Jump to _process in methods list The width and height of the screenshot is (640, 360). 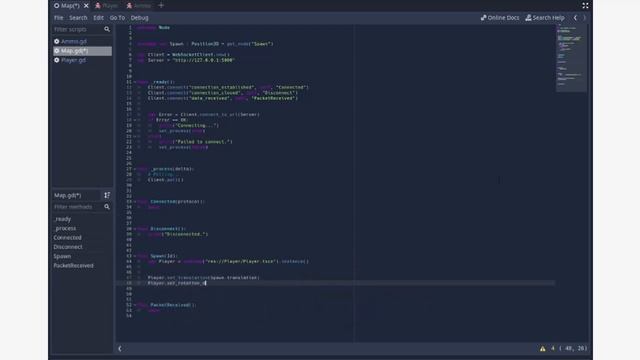[65, 228]
